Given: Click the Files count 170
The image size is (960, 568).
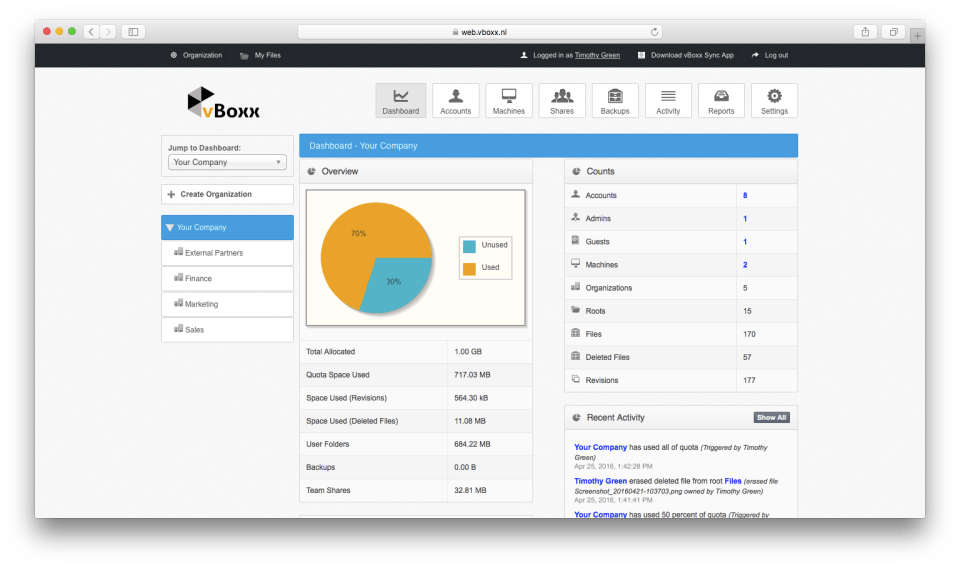Looking at the screenshot, I should (749, 334).
